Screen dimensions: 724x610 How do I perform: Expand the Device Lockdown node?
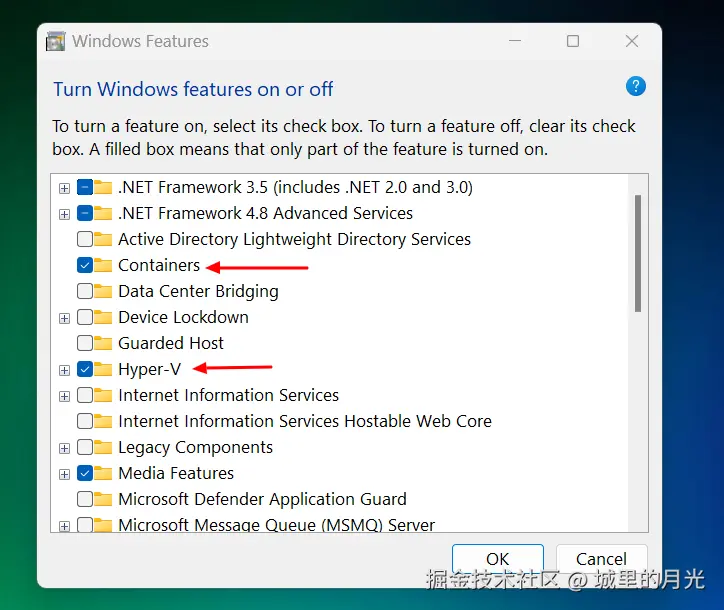(65, 318)
